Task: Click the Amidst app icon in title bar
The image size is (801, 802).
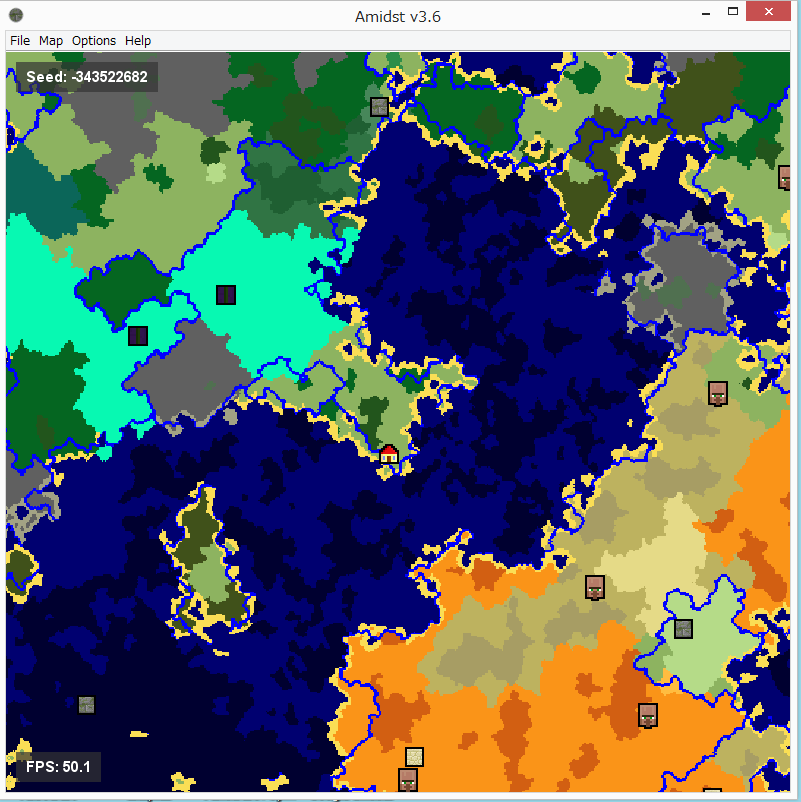Action: pyautogui.click(x=16, y=15)
